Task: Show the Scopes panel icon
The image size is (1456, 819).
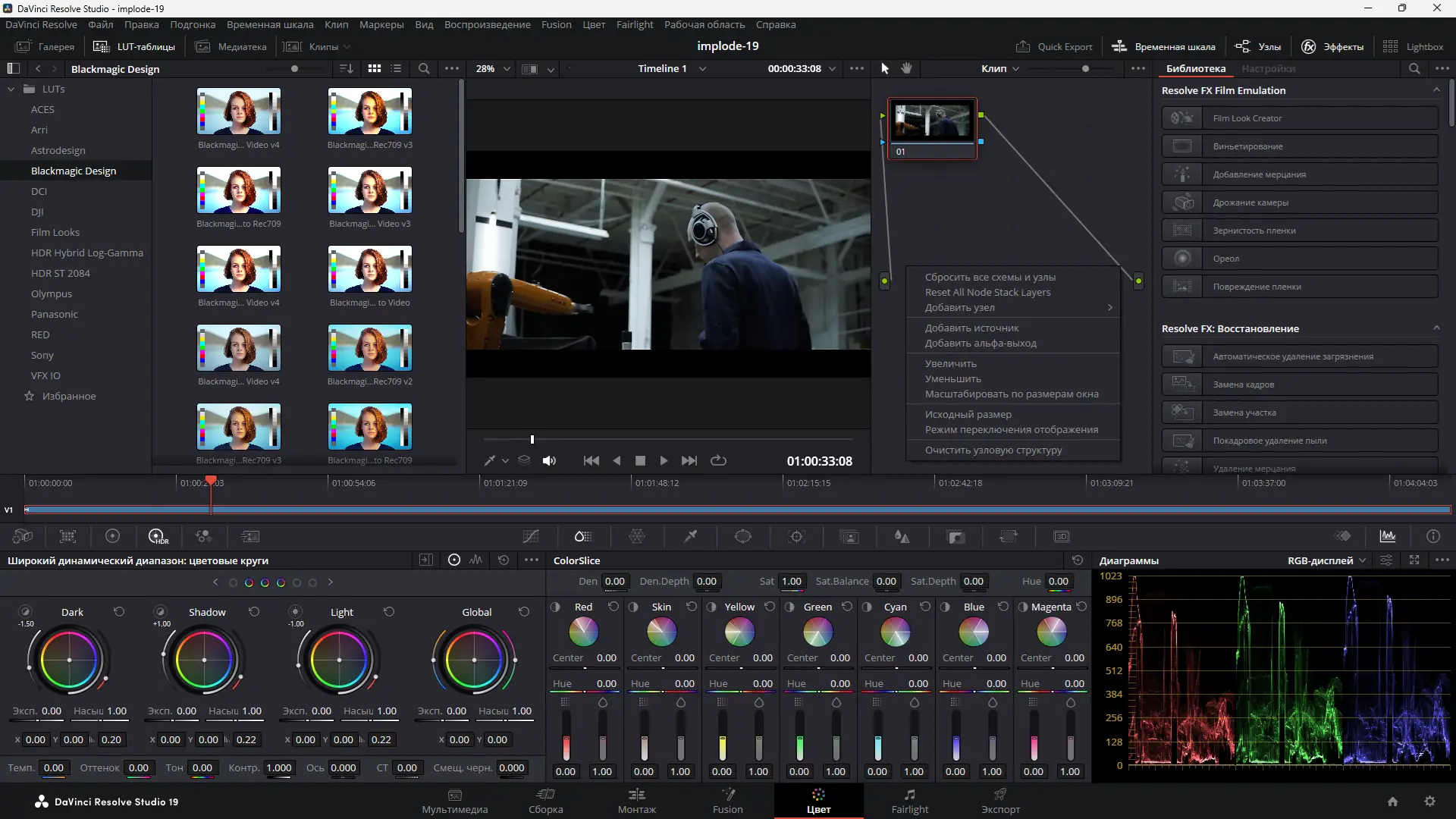Action: tap(1388, 537)
